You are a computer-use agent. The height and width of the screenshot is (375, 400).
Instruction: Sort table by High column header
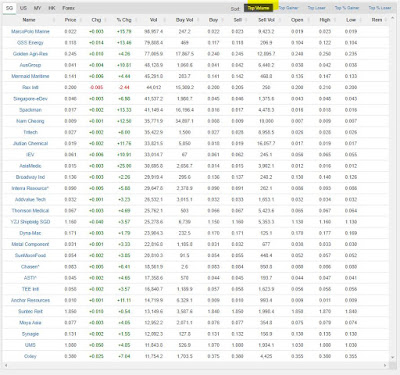(x=325, y=20)
